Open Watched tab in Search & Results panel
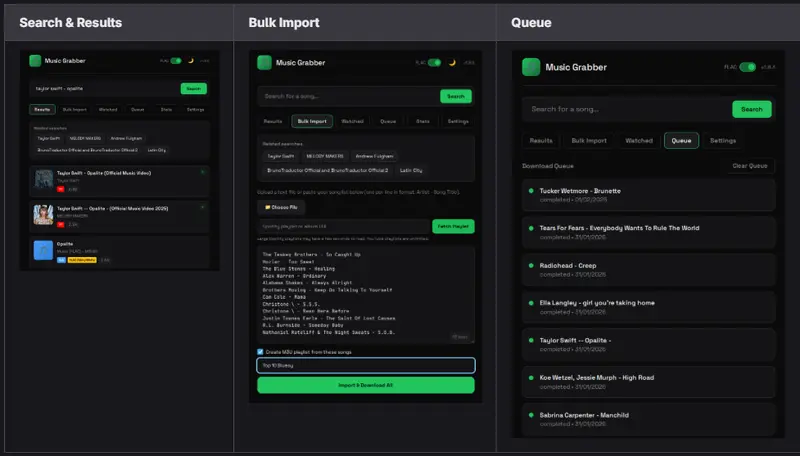This screenshot has width=800, height=456. [x=108, y=110]
